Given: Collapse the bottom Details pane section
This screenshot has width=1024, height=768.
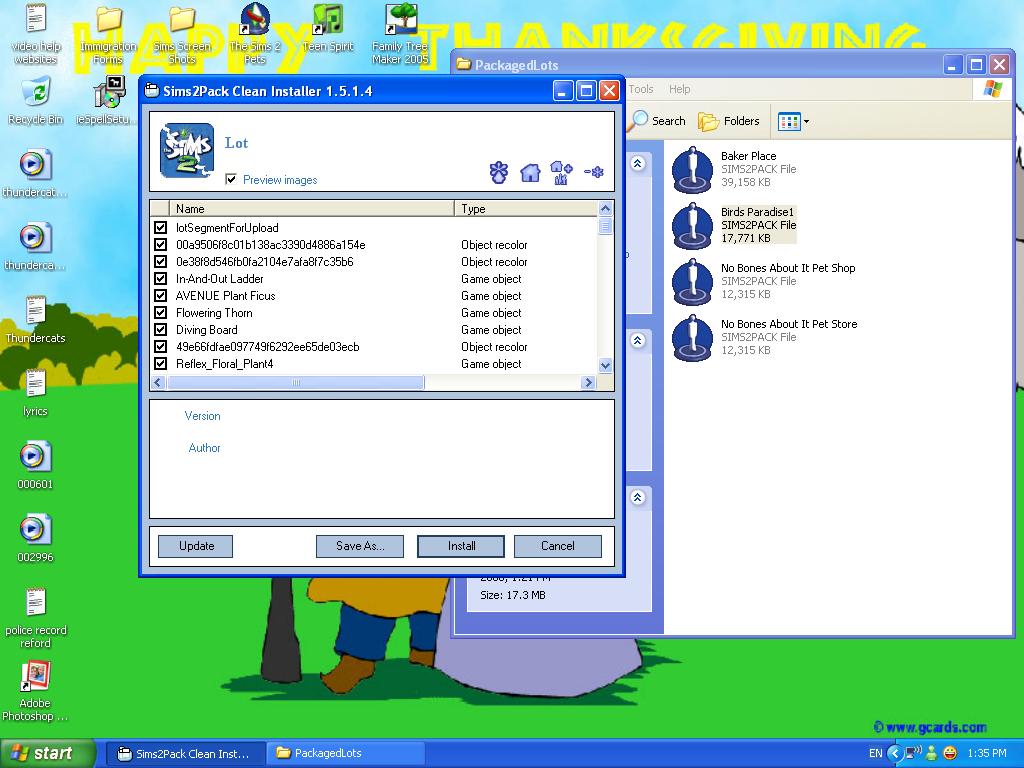Looking at the screenshot, I should [638, 497].
